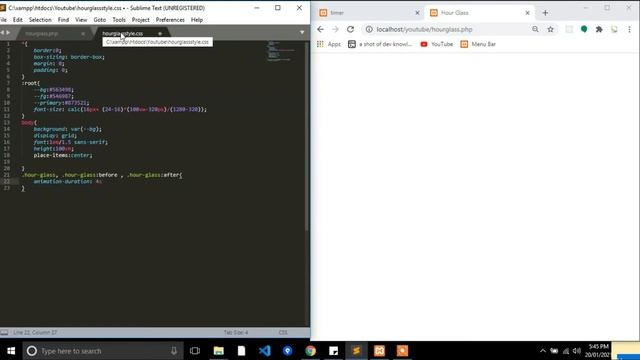Close the 'Hour Glass' Chrome tab

[527, 13]
